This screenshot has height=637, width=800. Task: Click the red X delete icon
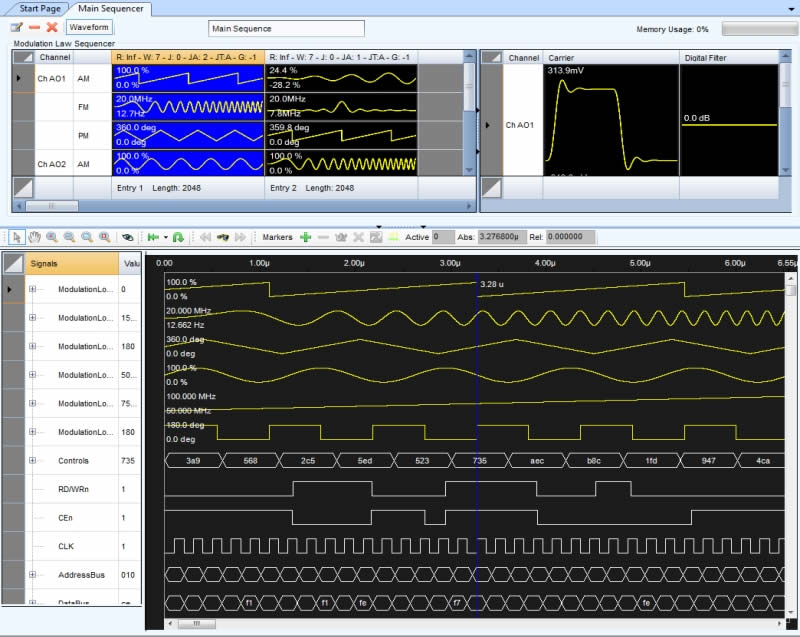click(x=52, y=27)
